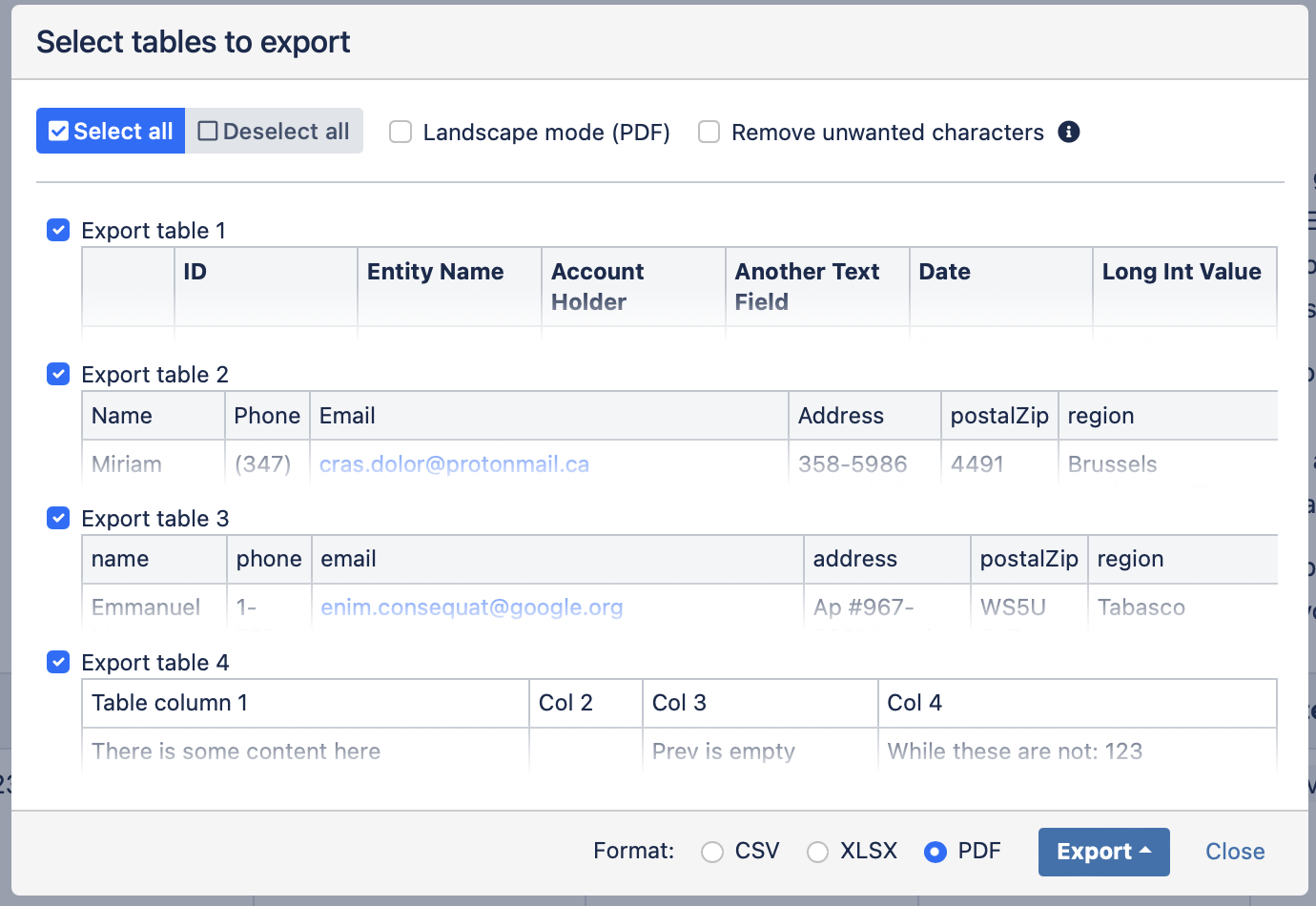Open the Export dropdown button
Screen dimensions: 1316x906
(x=1103, y=852)
